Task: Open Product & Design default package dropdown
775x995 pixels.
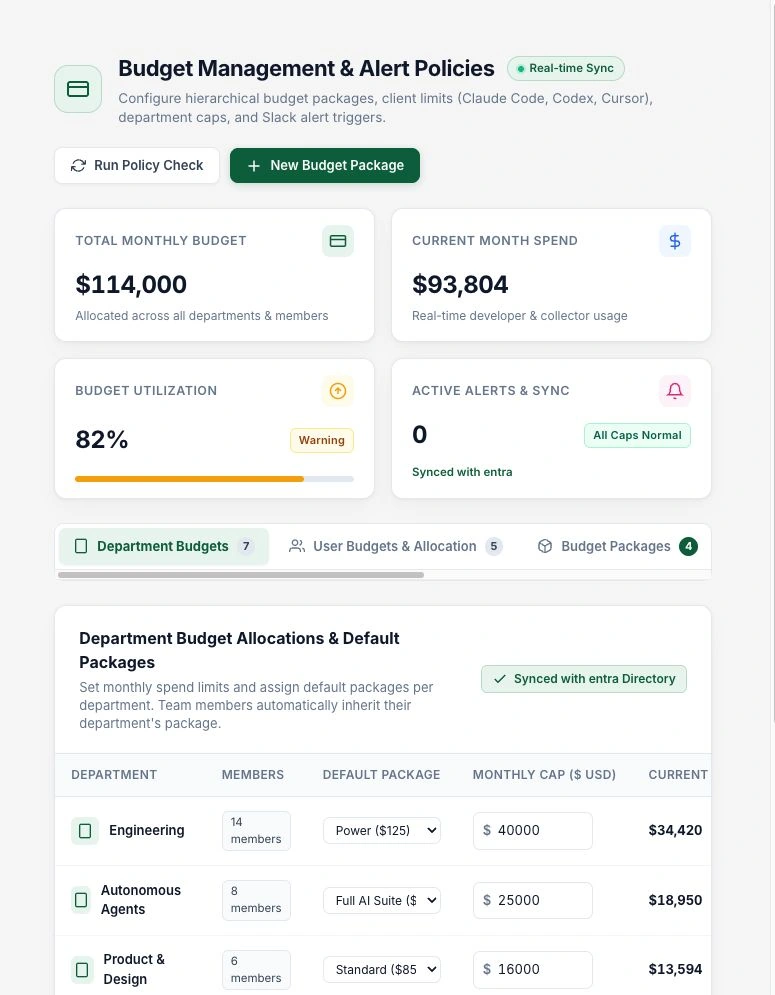Action: pyautogui.click(x=382, y=970)
